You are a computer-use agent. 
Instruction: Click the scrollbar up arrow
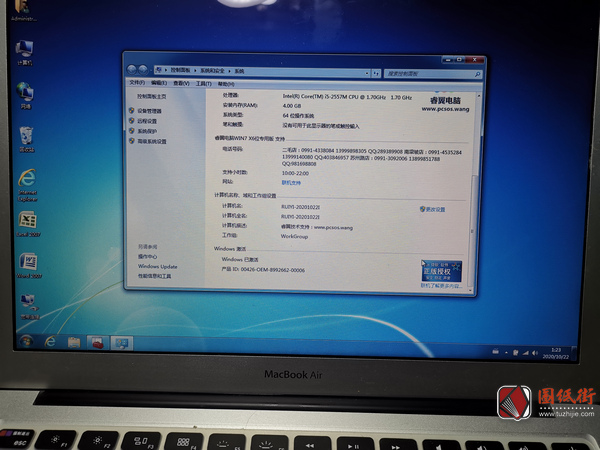[x=479, y=95]
